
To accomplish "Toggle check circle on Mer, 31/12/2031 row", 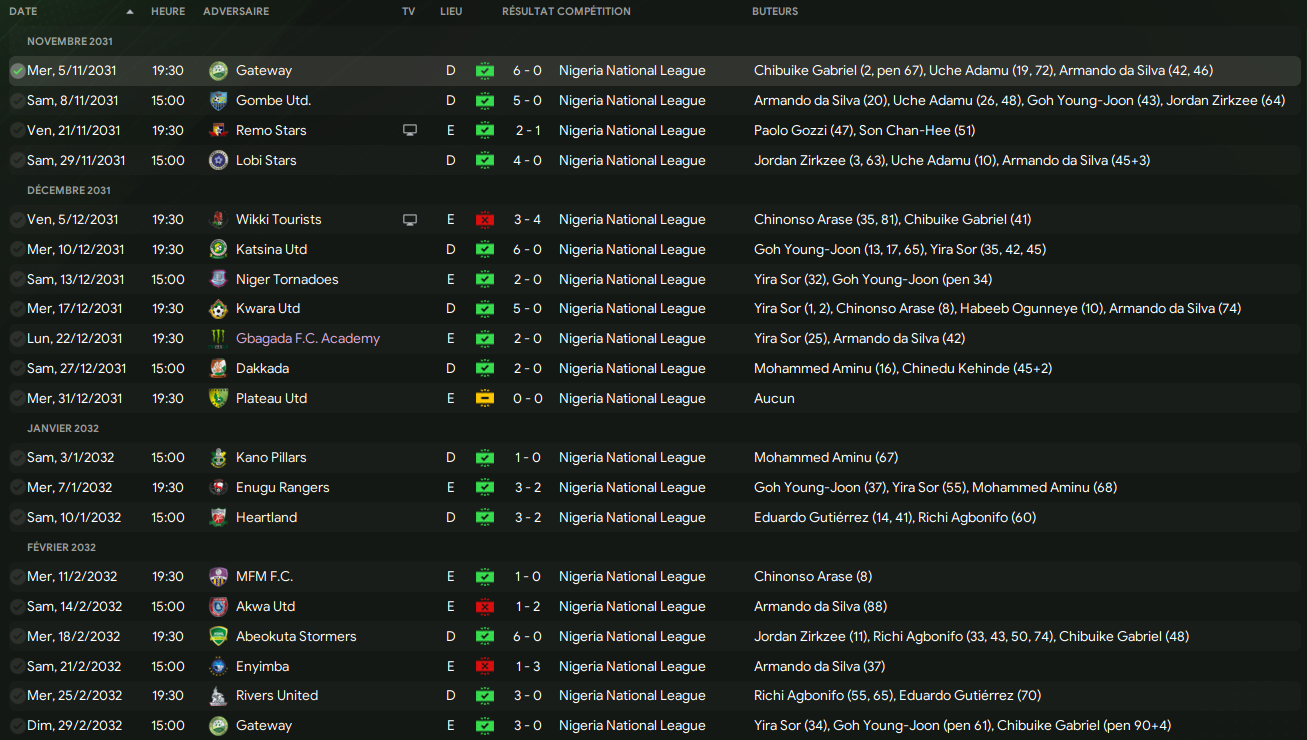I will [x=17, y=398].
